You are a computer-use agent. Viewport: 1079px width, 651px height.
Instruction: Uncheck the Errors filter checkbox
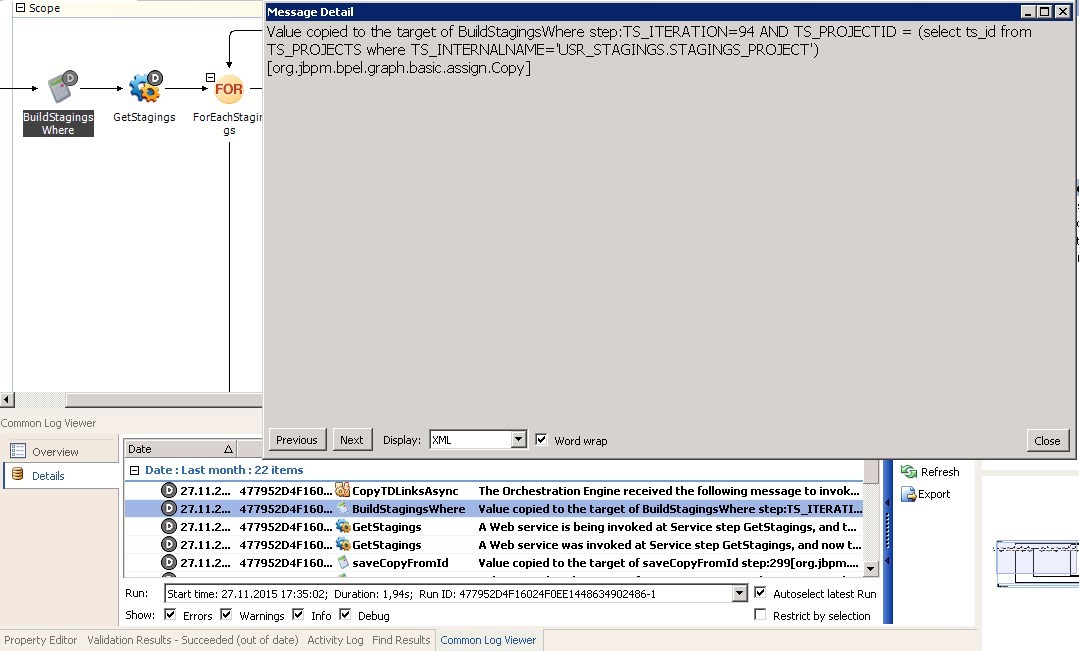click(x=170, y=615)
